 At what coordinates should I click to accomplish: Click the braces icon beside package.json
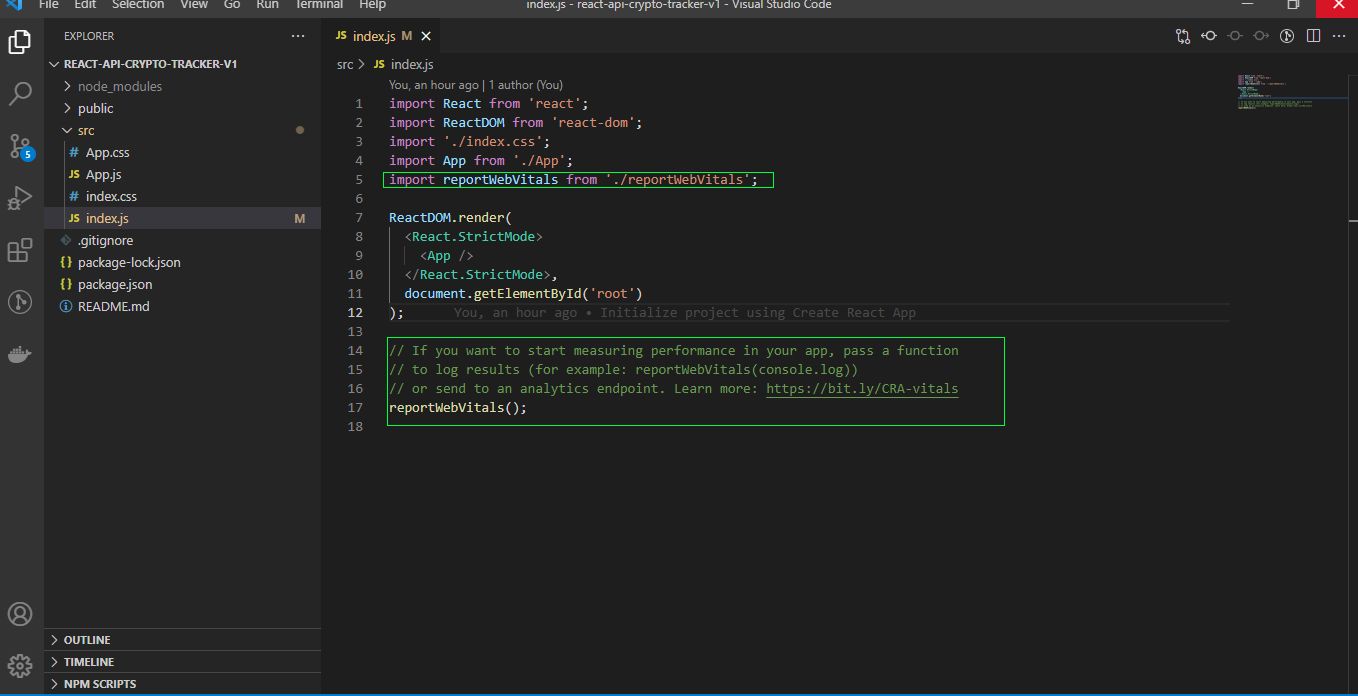pos(66,284)
